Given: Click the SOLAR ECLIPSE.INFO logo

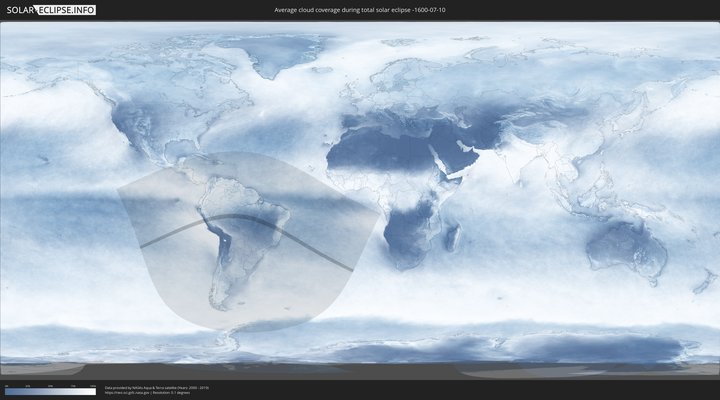Looking at the screenshot, I should pyautogui.click(x=51, y=10).
